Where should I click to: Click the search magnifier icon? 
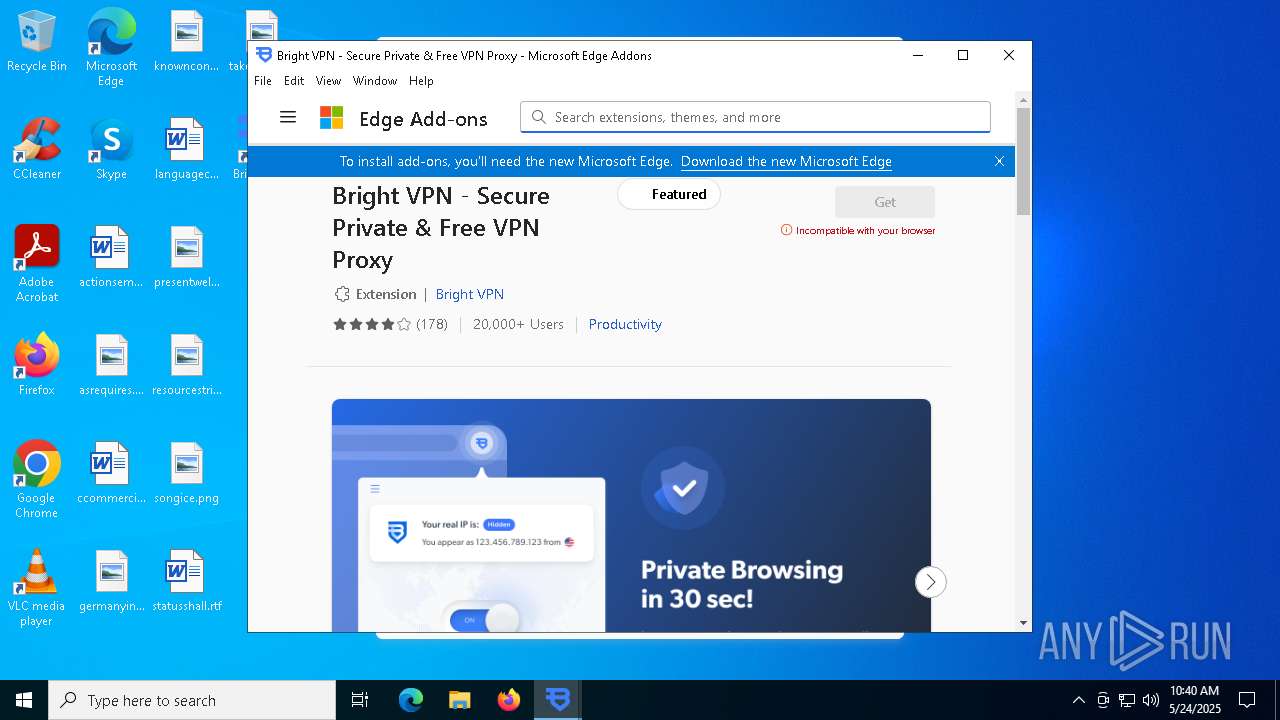[538, 117]
